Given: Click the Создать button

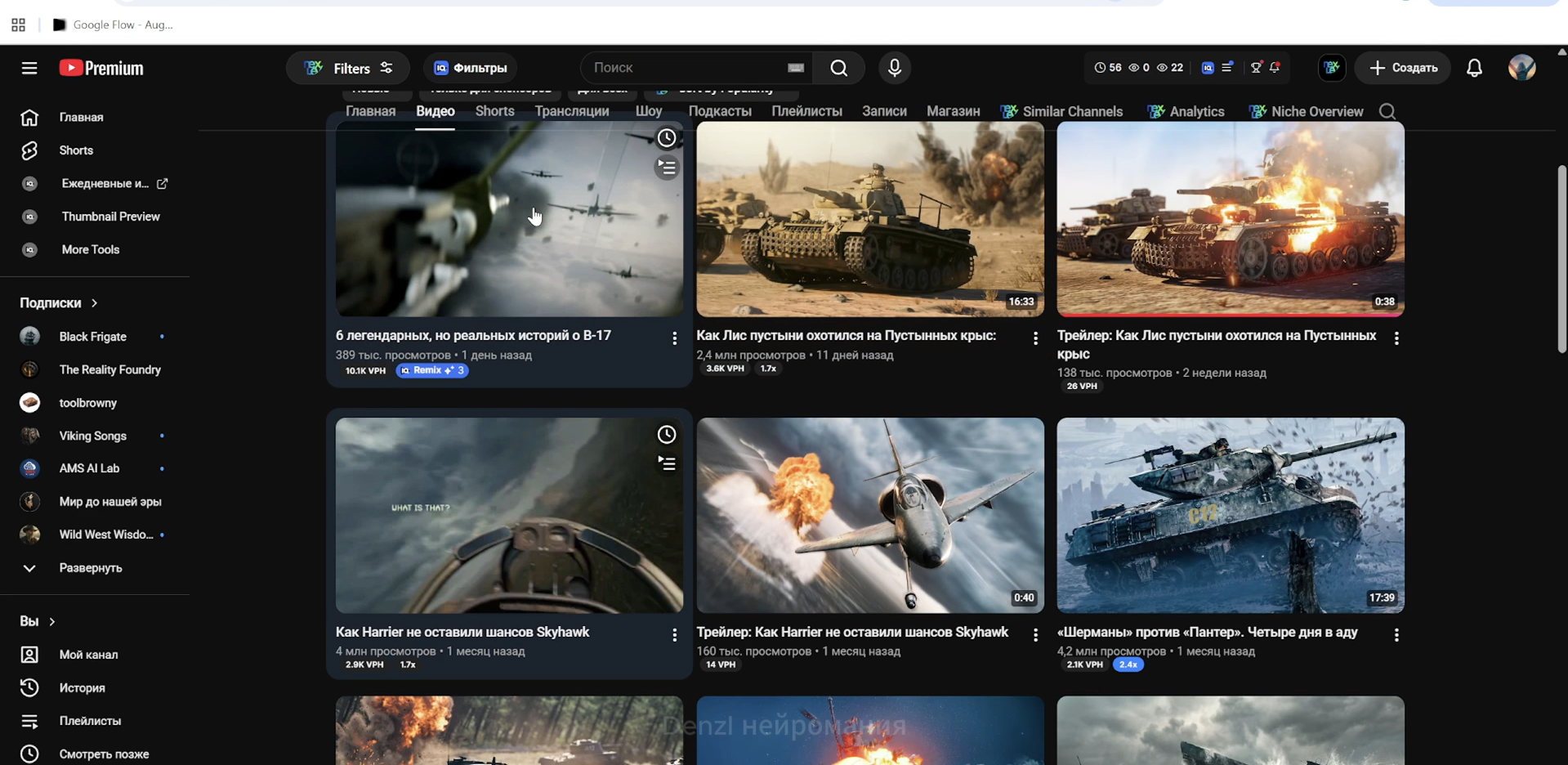Looking at the screenshot, I should click(x=1403, y=68).
